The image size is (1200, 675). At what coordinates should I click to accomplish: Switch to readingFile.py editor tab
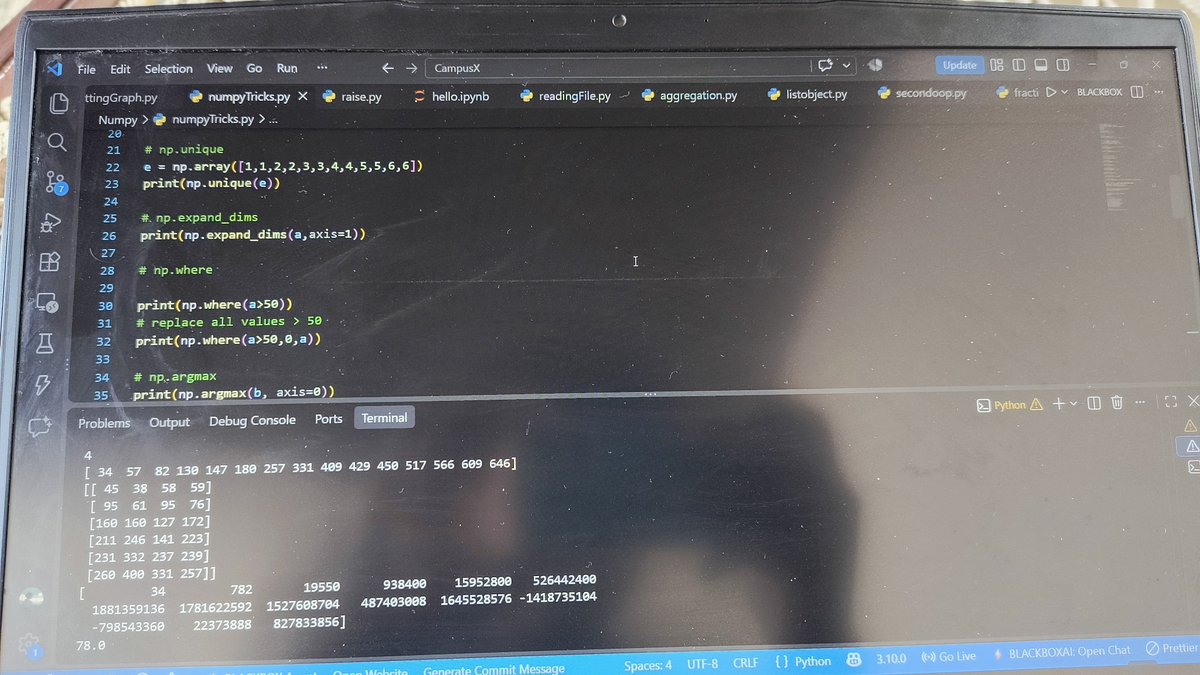click(565, 96)
